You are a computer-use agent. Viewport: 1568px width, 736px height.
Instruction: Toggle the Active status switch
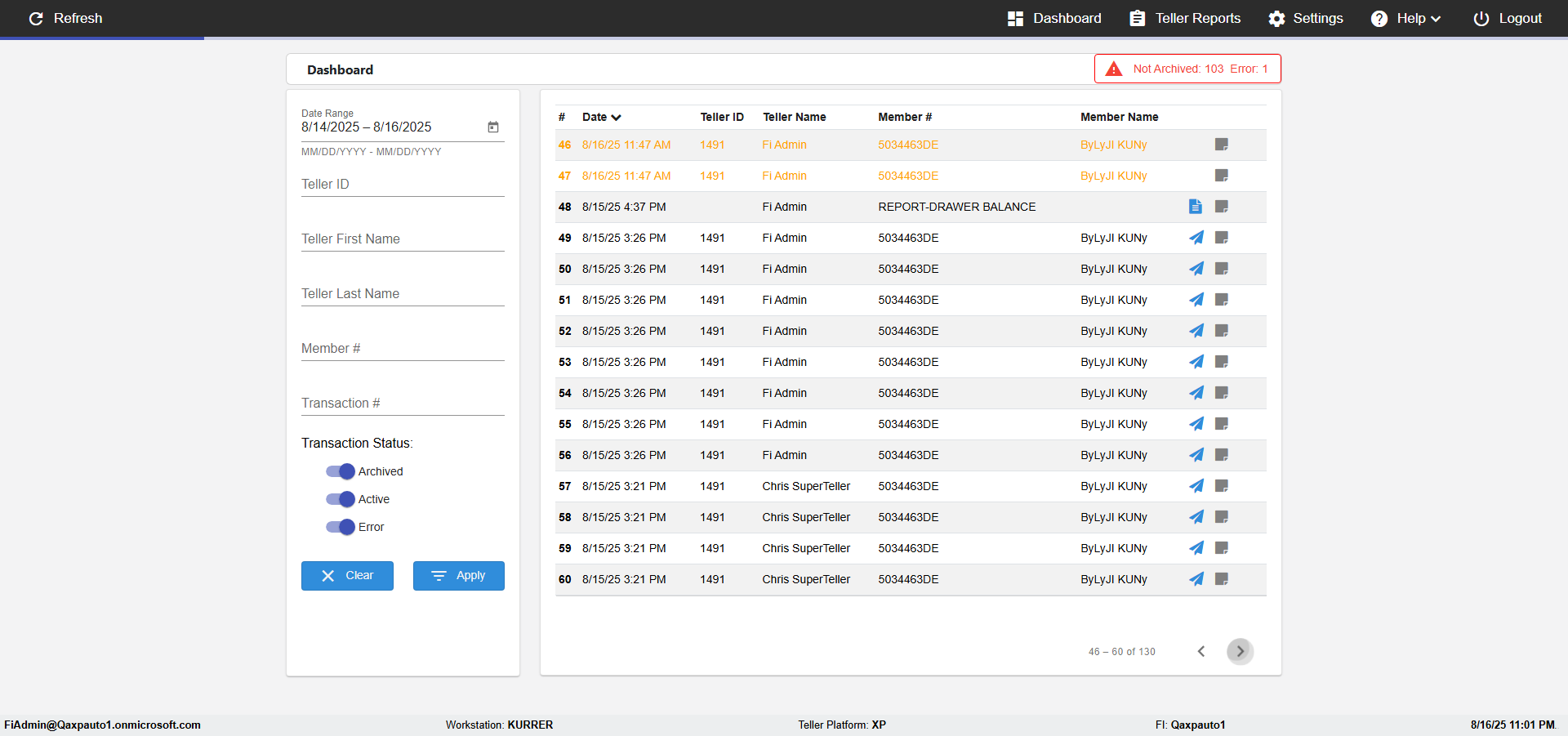[x=341, y=499]
